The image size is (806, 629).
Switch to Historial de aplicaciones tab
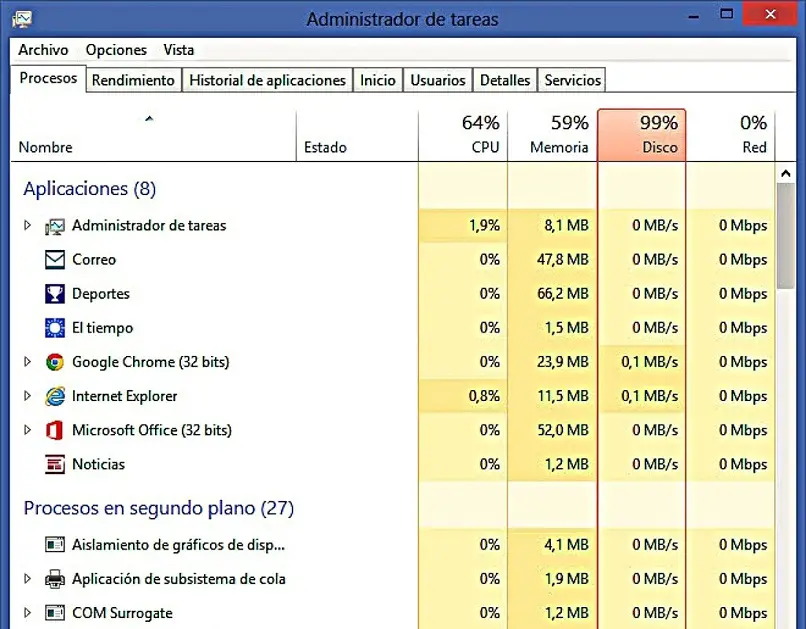pyautogui.click(x=267, y=80)
